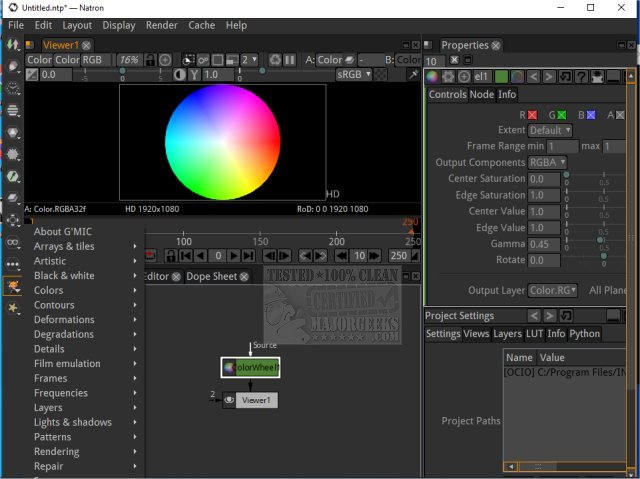The height and width of the screenshot is (479, 640).
Task: Click the help question mark icon in Properties
Action: (x=582, y=76)
